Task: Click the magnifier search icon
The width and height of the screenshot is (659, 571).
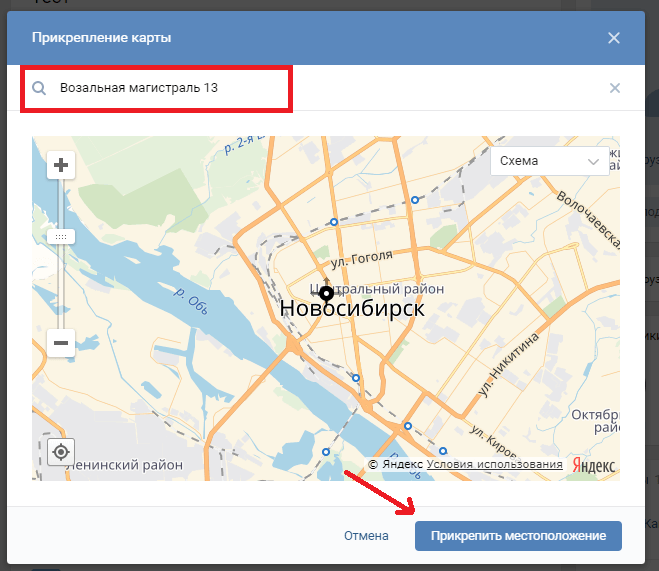Action: [x=39, y=88]
